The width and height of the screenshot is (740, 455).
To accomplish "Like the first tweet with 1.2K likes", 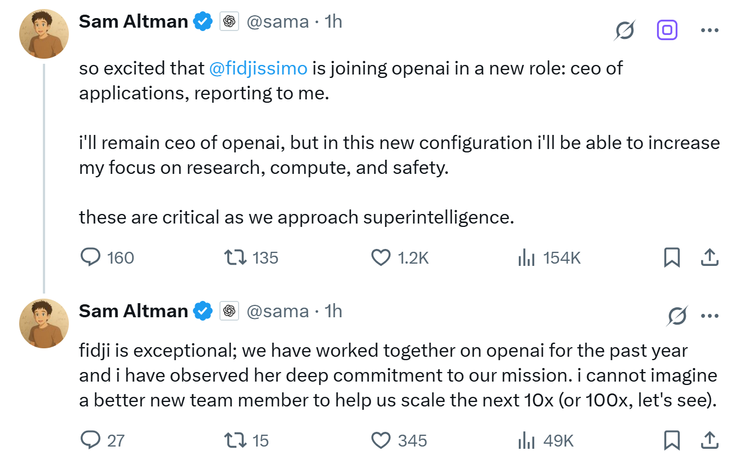I will 381,258.
